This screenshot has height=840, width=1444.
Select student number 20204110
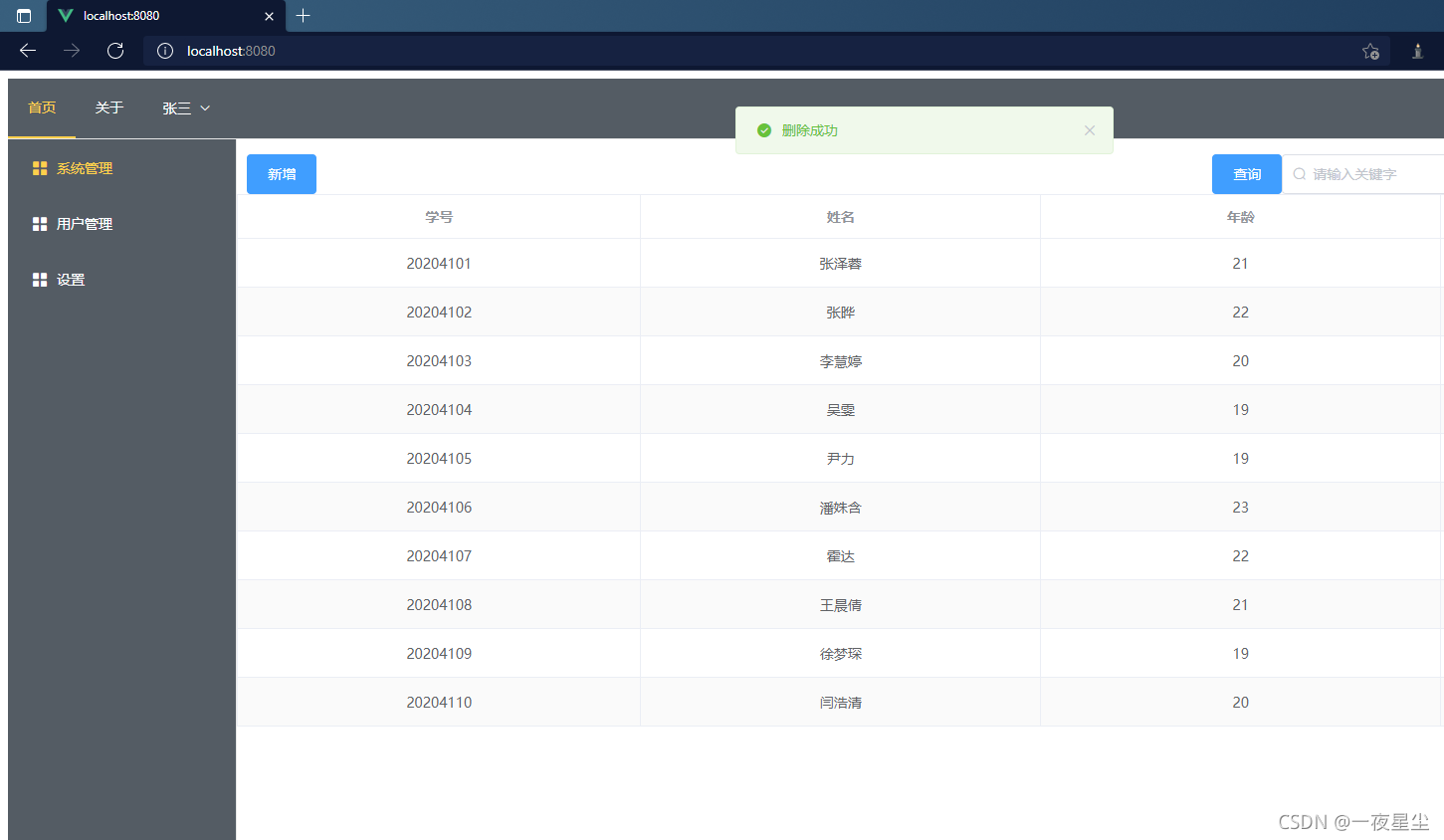[x=439, y=703]
